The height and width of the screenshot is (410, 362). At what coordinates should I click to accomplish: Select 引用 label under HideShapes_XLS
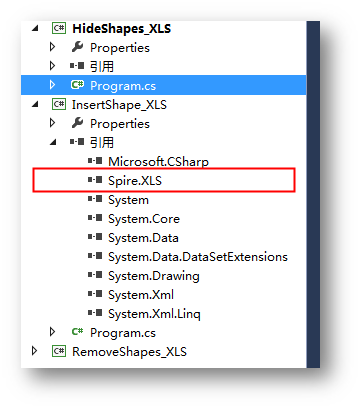(x=102, y=66)
